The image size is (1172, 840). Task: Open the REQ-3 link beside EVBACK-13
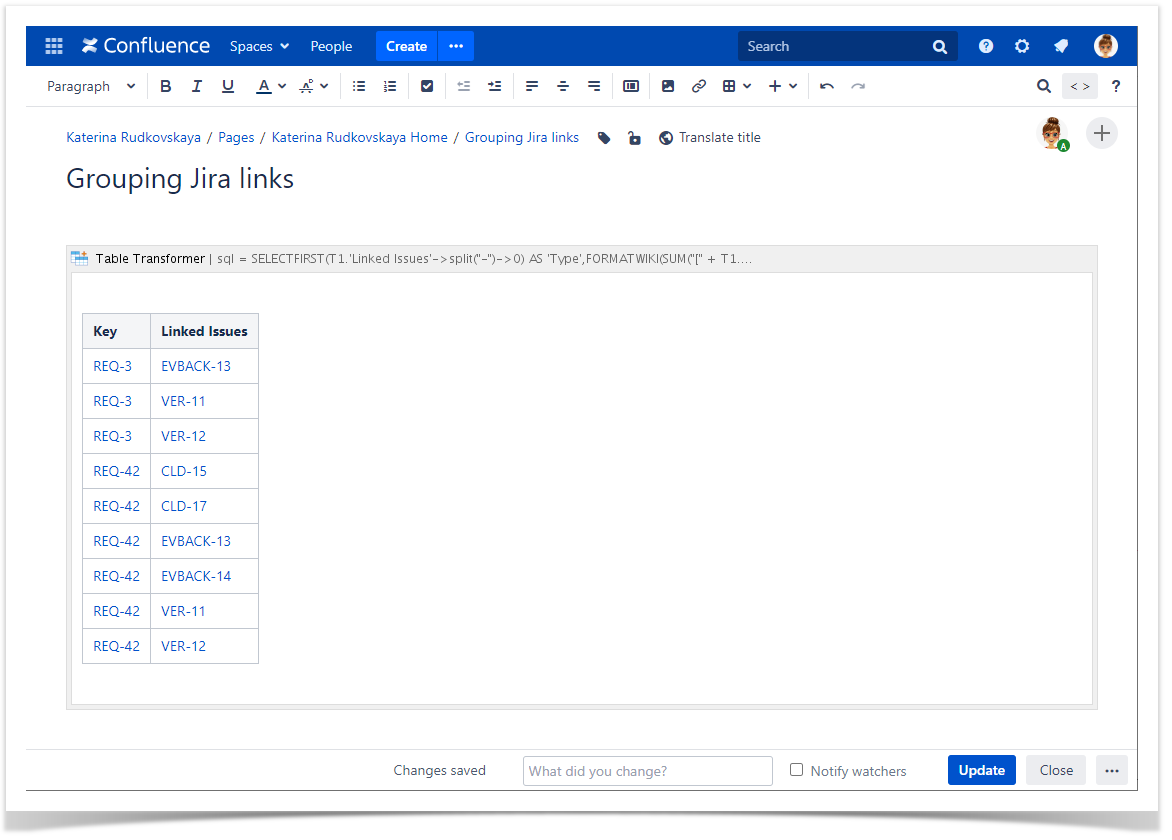tap(113, 366)
